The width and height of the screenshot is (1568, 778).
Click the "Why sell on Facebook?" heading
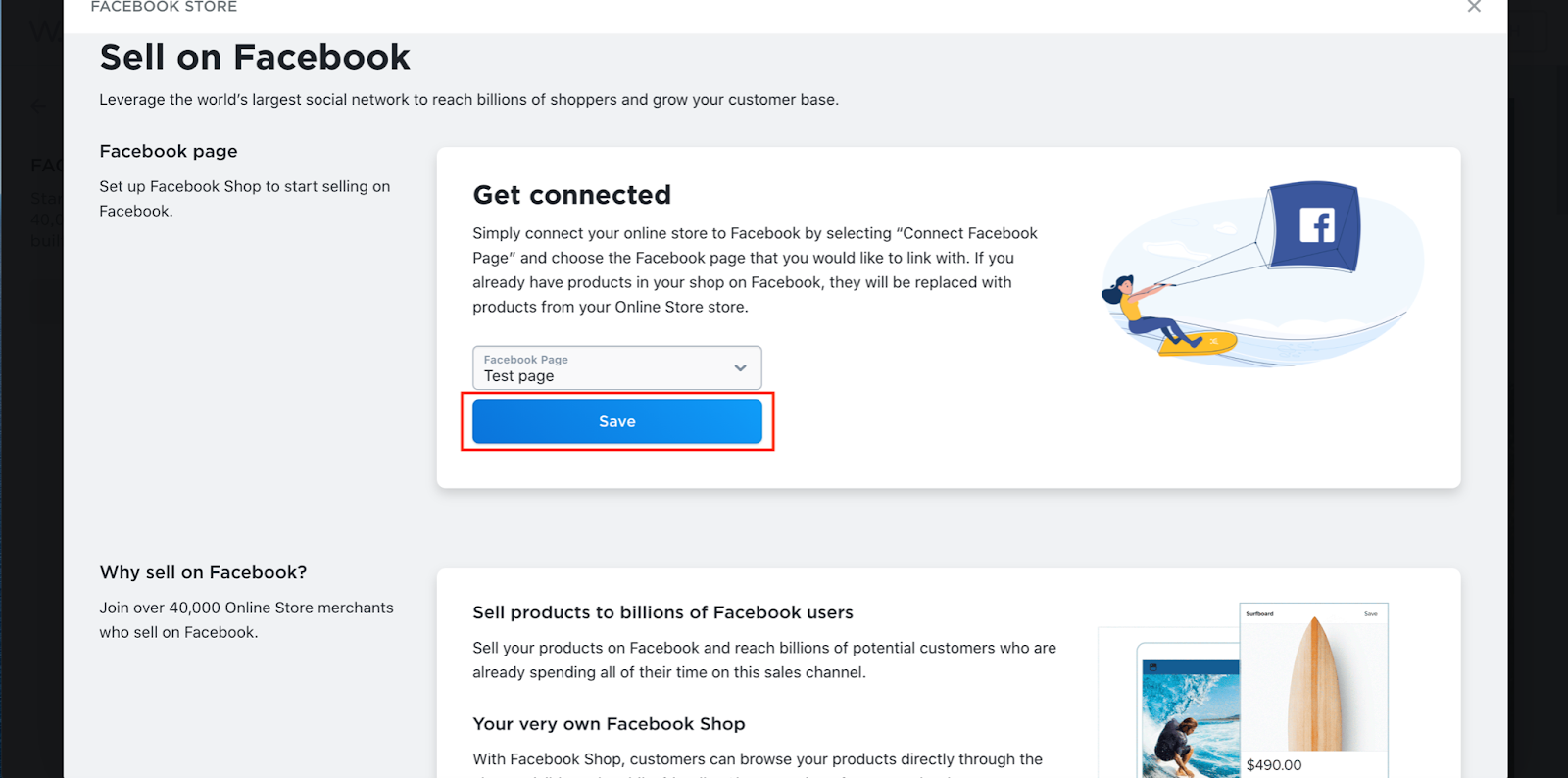tap(203, 572)
